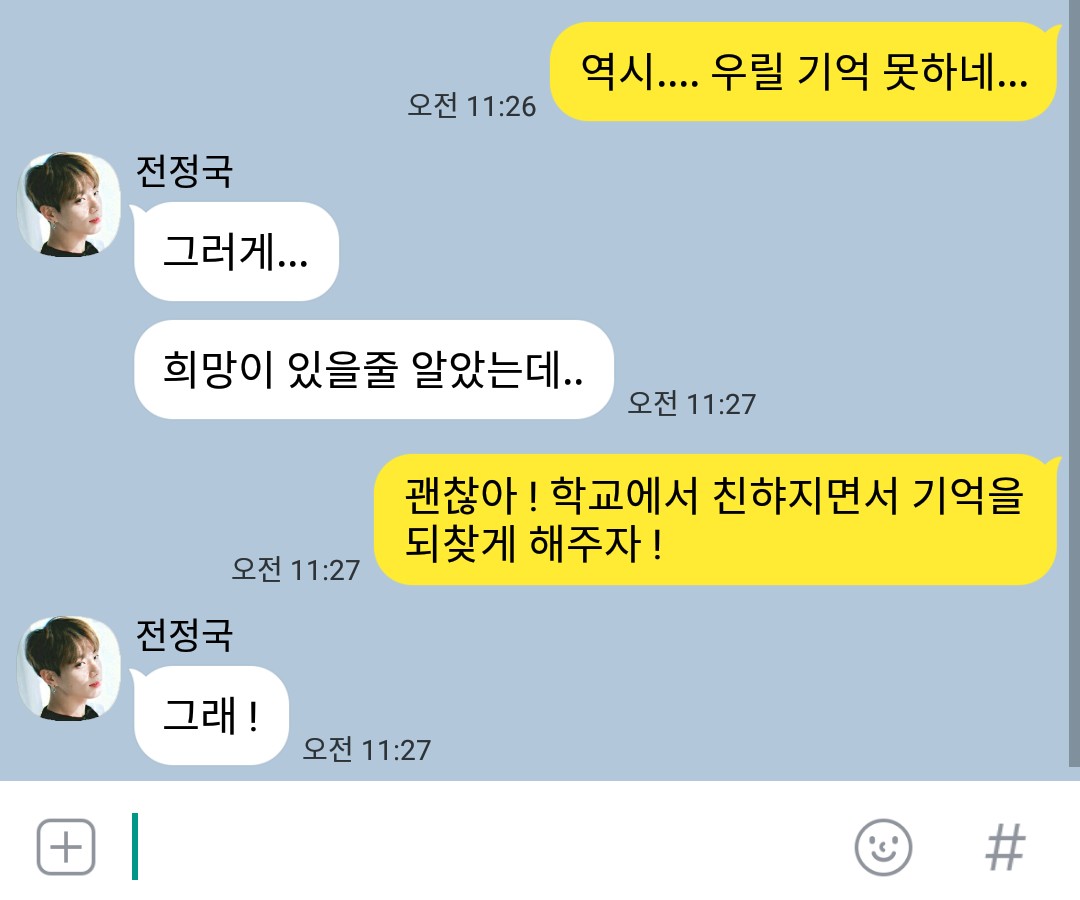Image resolution: width=1080 pixels, height=900 pixels.
Task: Tap the lower 전정국 sender name
Action: pyautogui.click(x=184, y=635)
